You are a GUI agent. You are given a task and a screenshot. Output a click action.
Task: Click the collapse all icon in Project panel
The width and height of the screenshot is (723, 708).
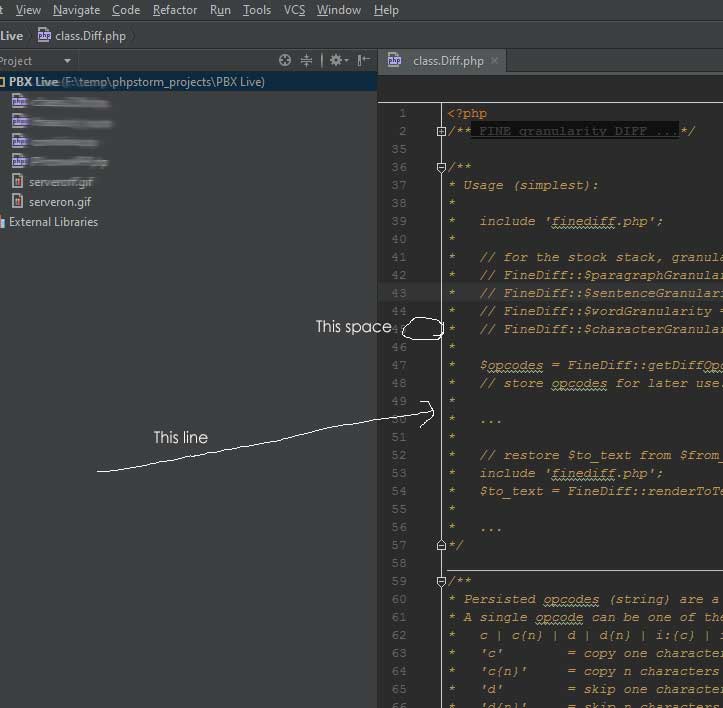coord(308,61)
